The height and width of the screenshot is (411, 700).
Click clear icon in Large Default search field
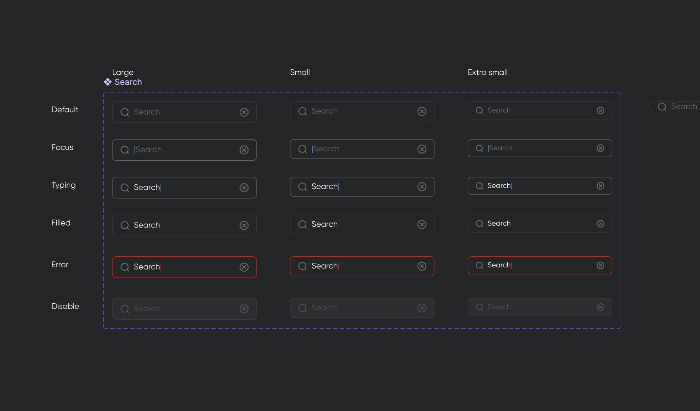(x=244, y=112)
